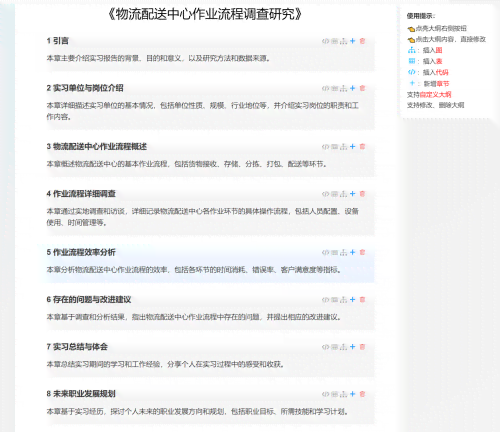Screen dimensions: 500x432
Task: Insert a table into 2 实习单位与岗位介绍
Action: [x=335, y=89]
